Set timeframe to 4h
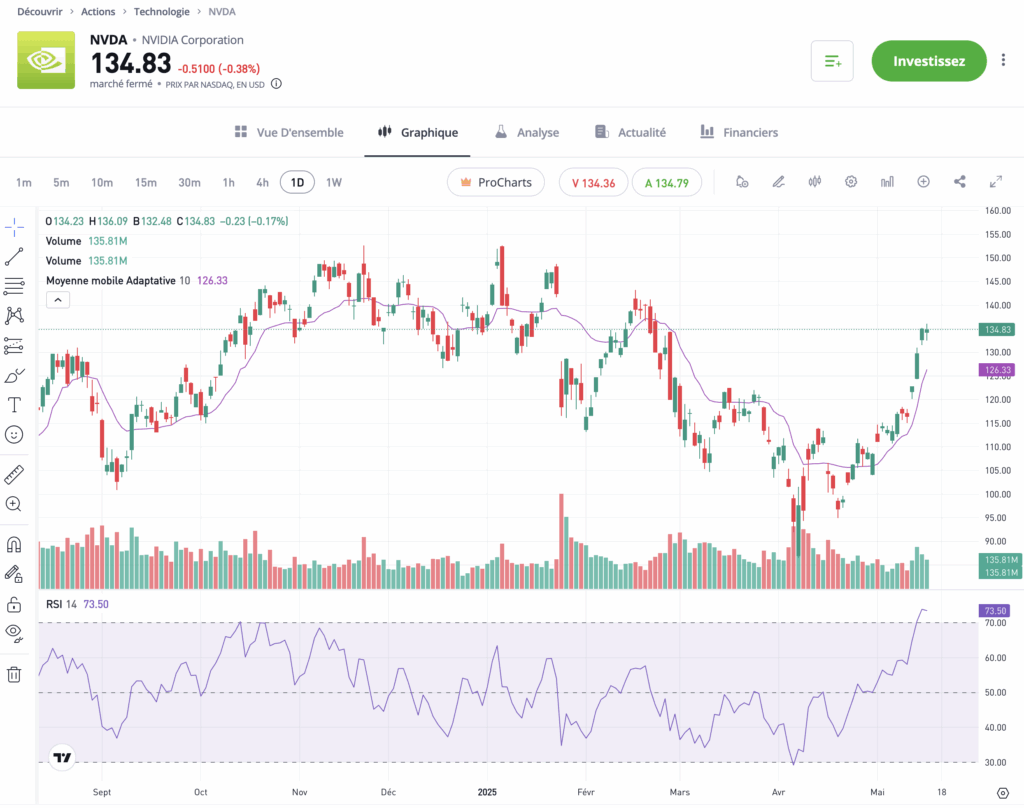Screen dimensions: 1024x808 tap(263, 182)
